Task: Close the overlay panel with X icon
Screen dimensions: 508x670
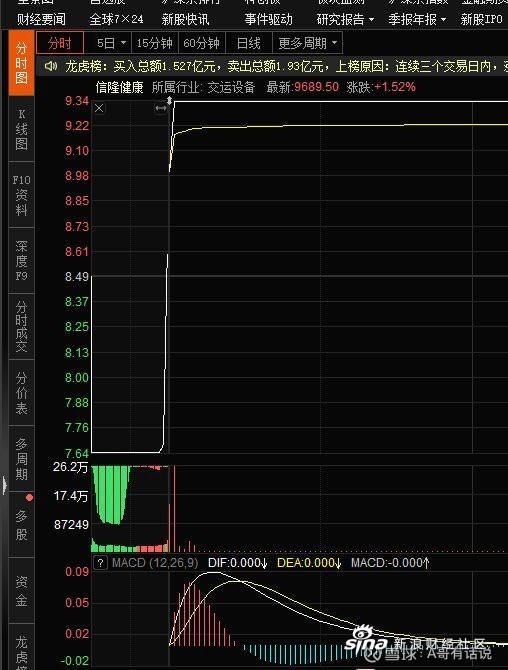Action: pyautogui.click(x=99, y=108)
